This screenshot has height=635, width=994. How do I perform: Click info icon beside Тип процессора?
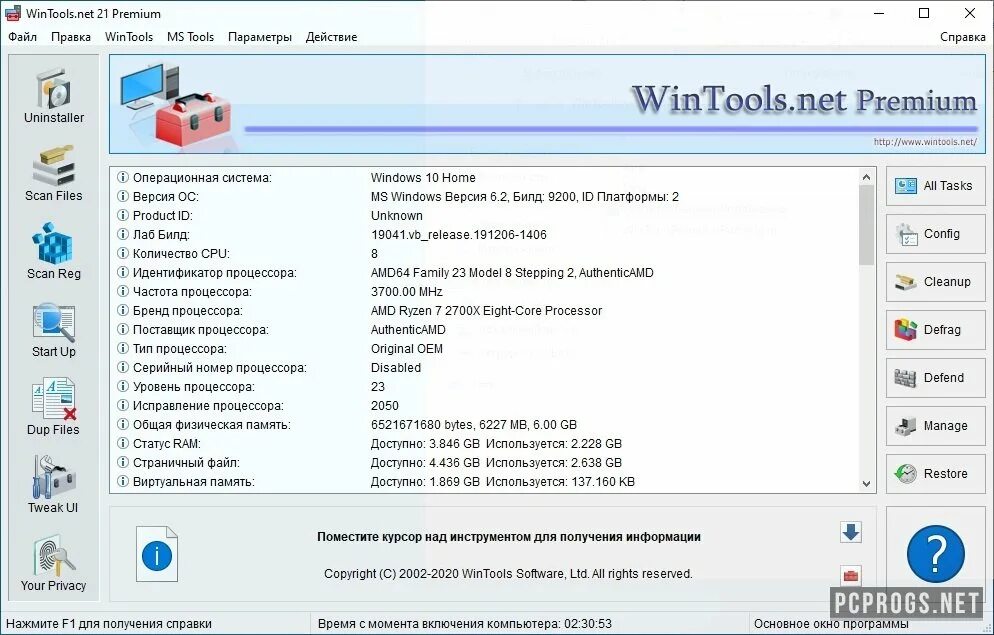(123, 349)
